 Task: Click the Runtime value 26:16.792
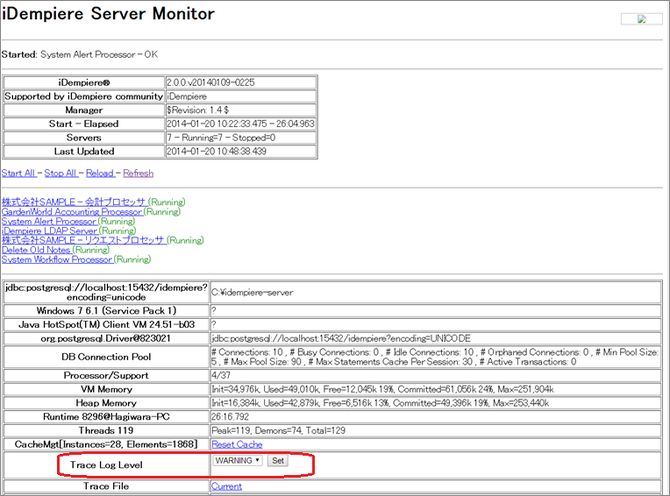tap(230, 417)
